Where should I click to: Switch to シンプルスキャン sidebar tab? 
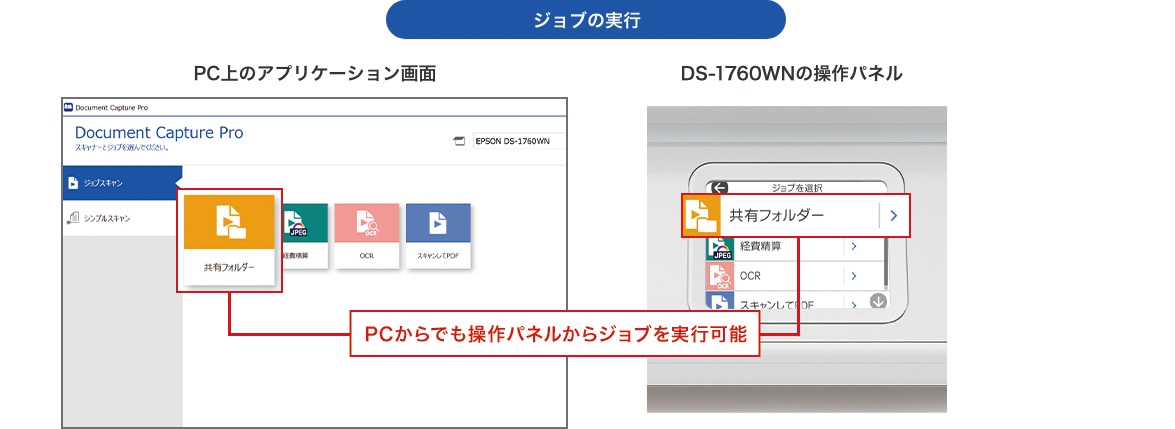click(121, 218)
